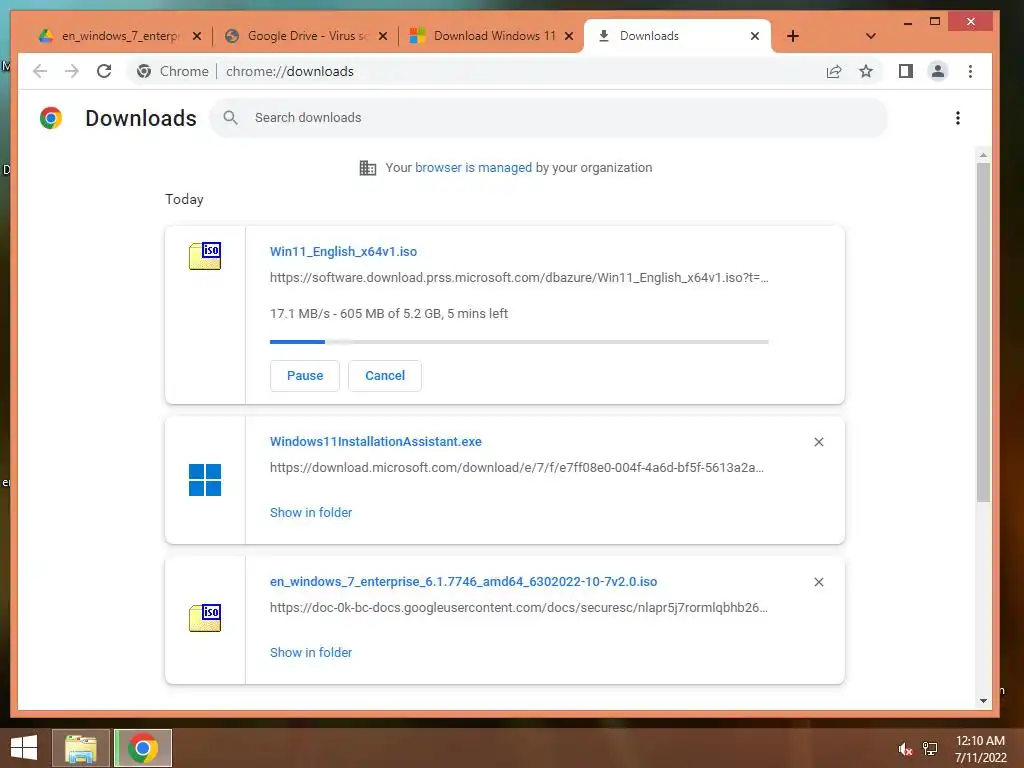Open Chrome's three-dot main menu
This screenshot has height=768, width=1024.
[970, 71]
